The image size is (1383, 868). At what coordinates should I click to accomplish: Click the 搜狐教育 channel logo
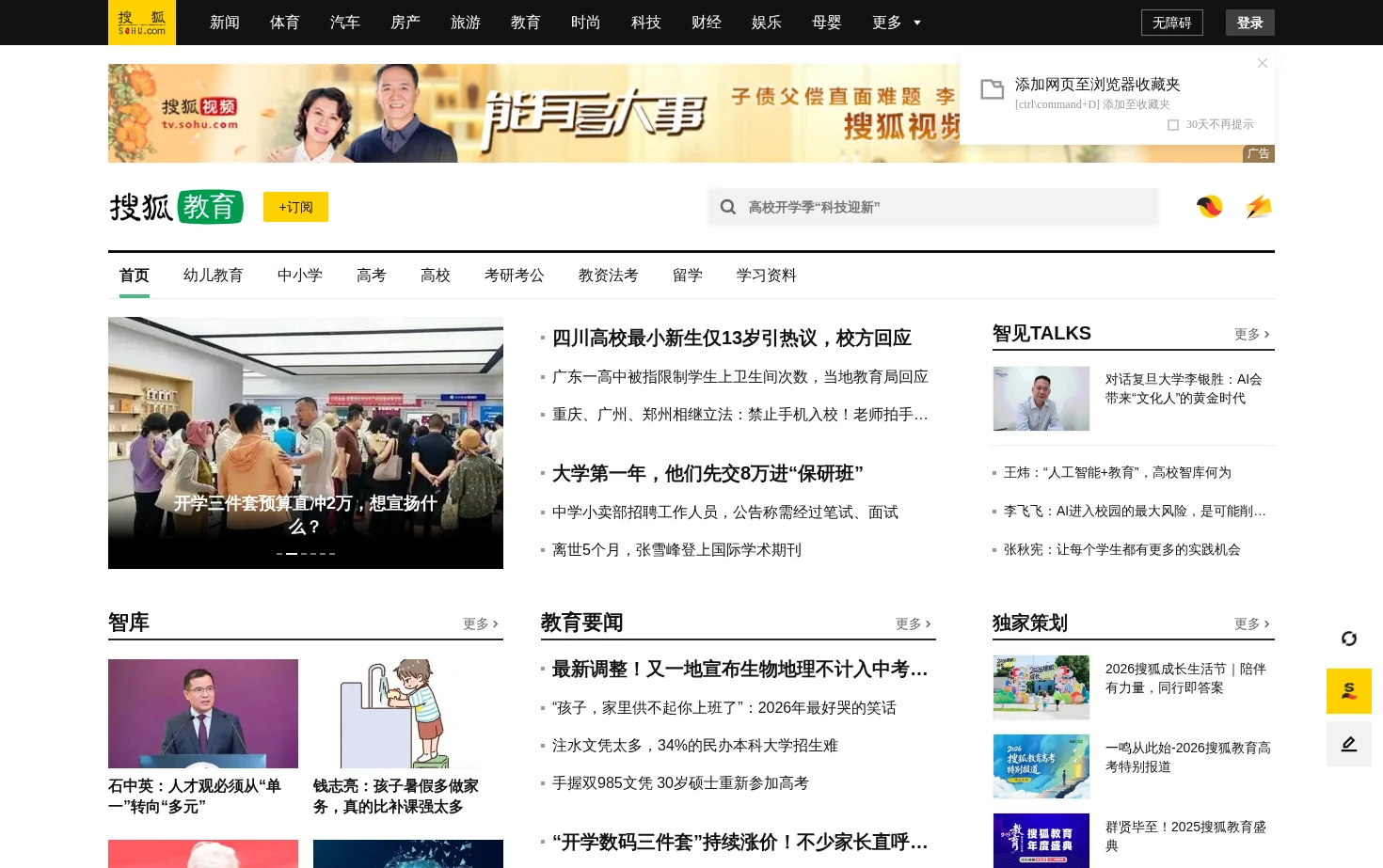coord(177,207)
